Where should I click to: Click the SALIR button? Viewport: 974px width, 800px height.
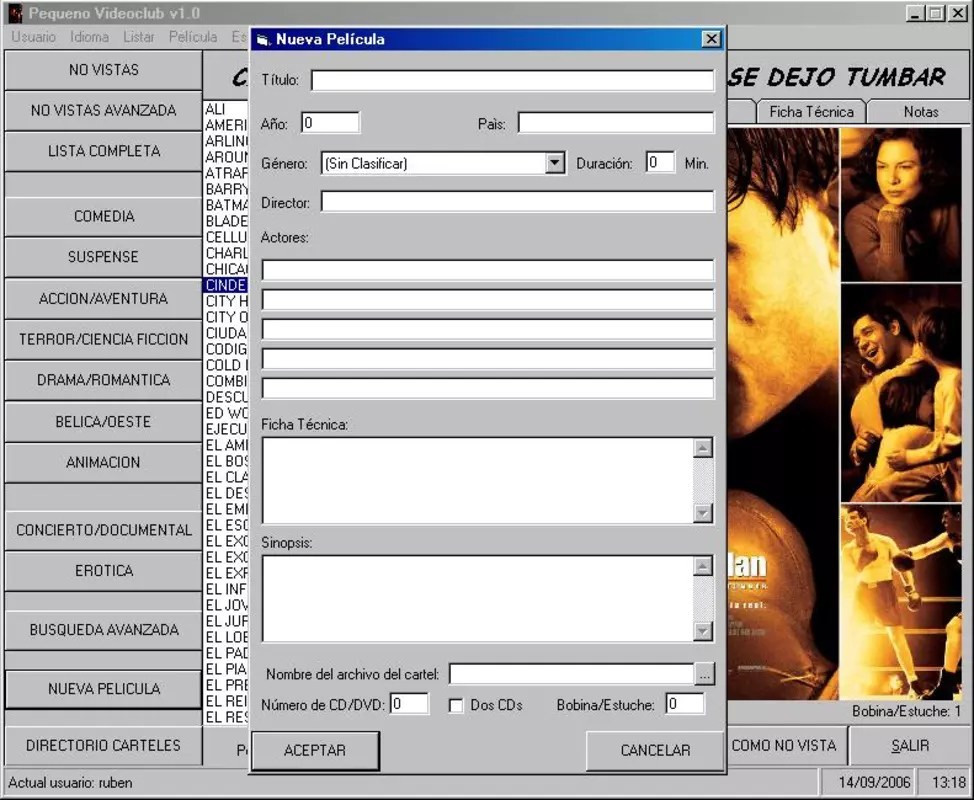[909, 745]
